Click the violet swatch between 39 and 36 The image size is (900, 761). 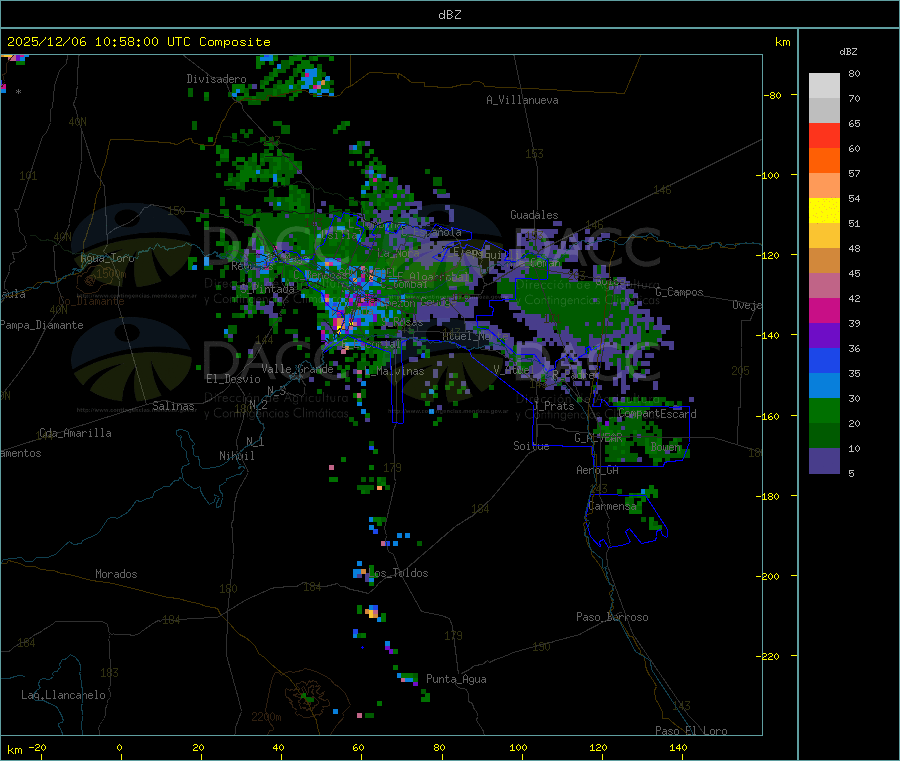(x=824, y=336)
